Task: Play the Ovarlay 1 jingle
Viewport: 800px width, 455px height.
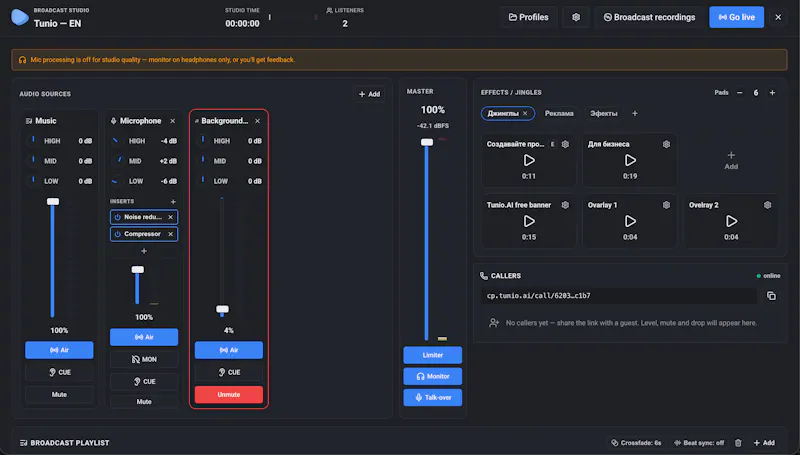Action: point(630,221)
